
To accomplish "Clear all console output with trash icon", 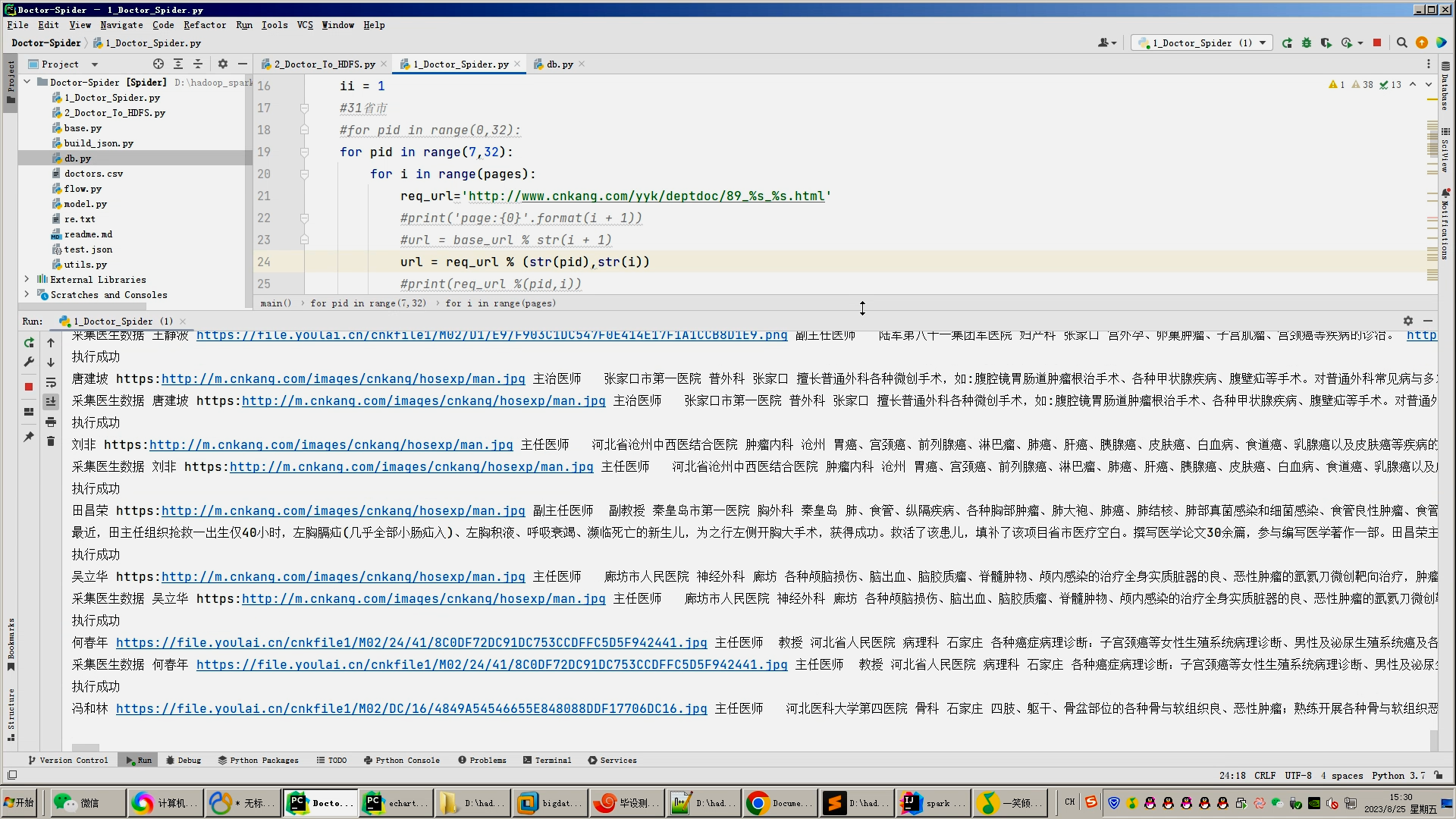I will tap(51, 441).
